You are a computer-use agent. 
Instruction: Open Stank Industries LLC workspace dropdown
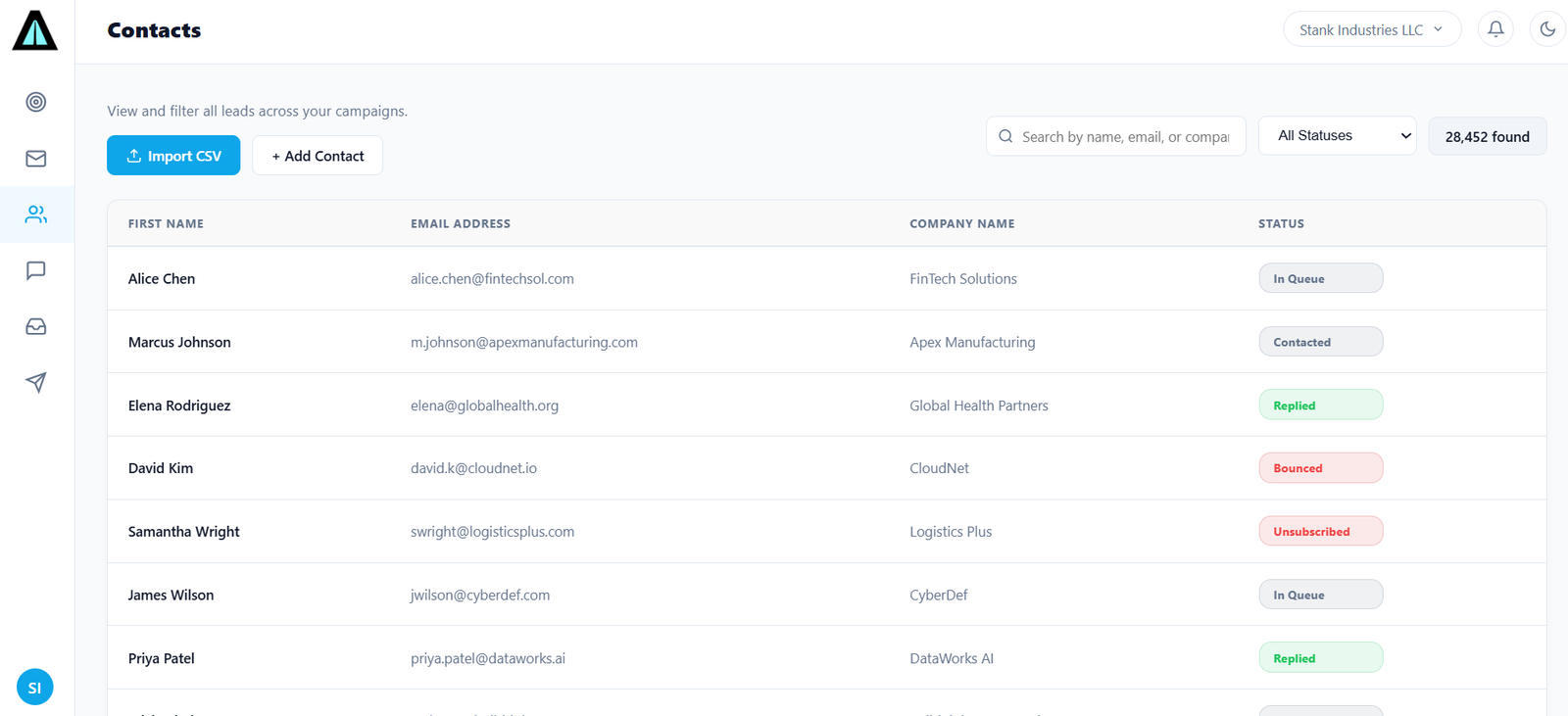tap(1372, 29)
